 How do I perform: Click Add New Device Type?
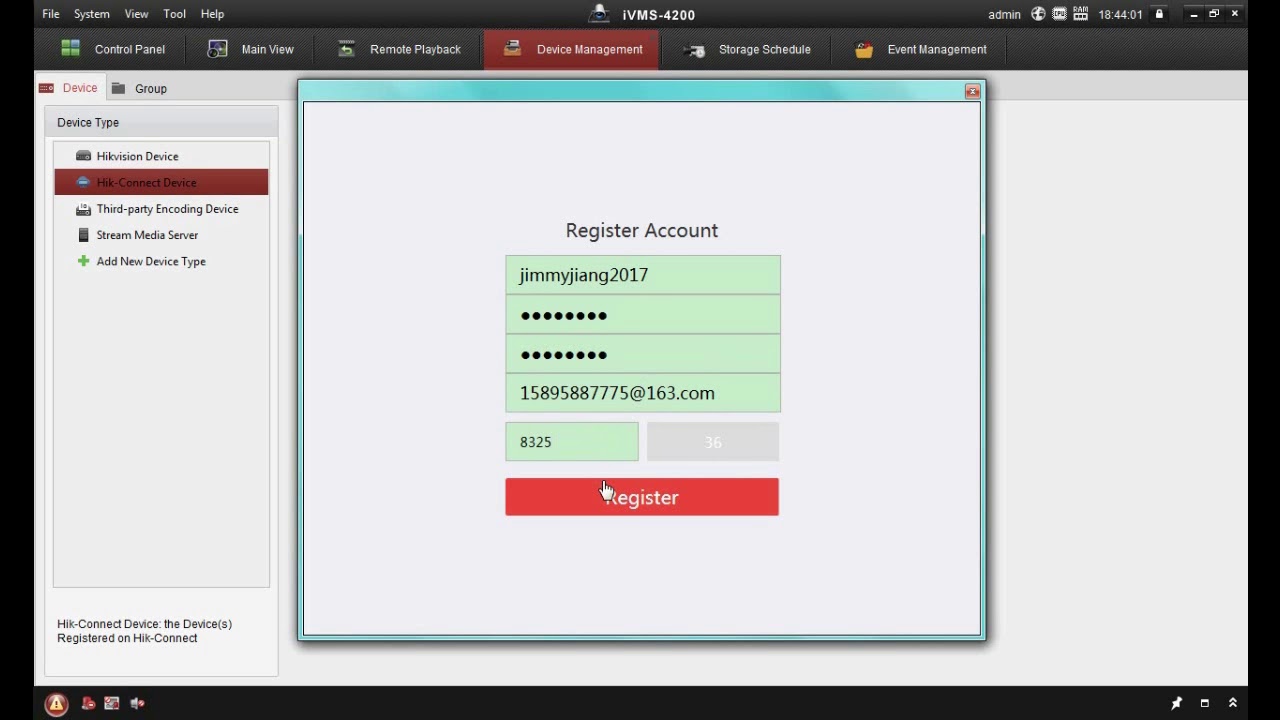click(x=161, y=261)
